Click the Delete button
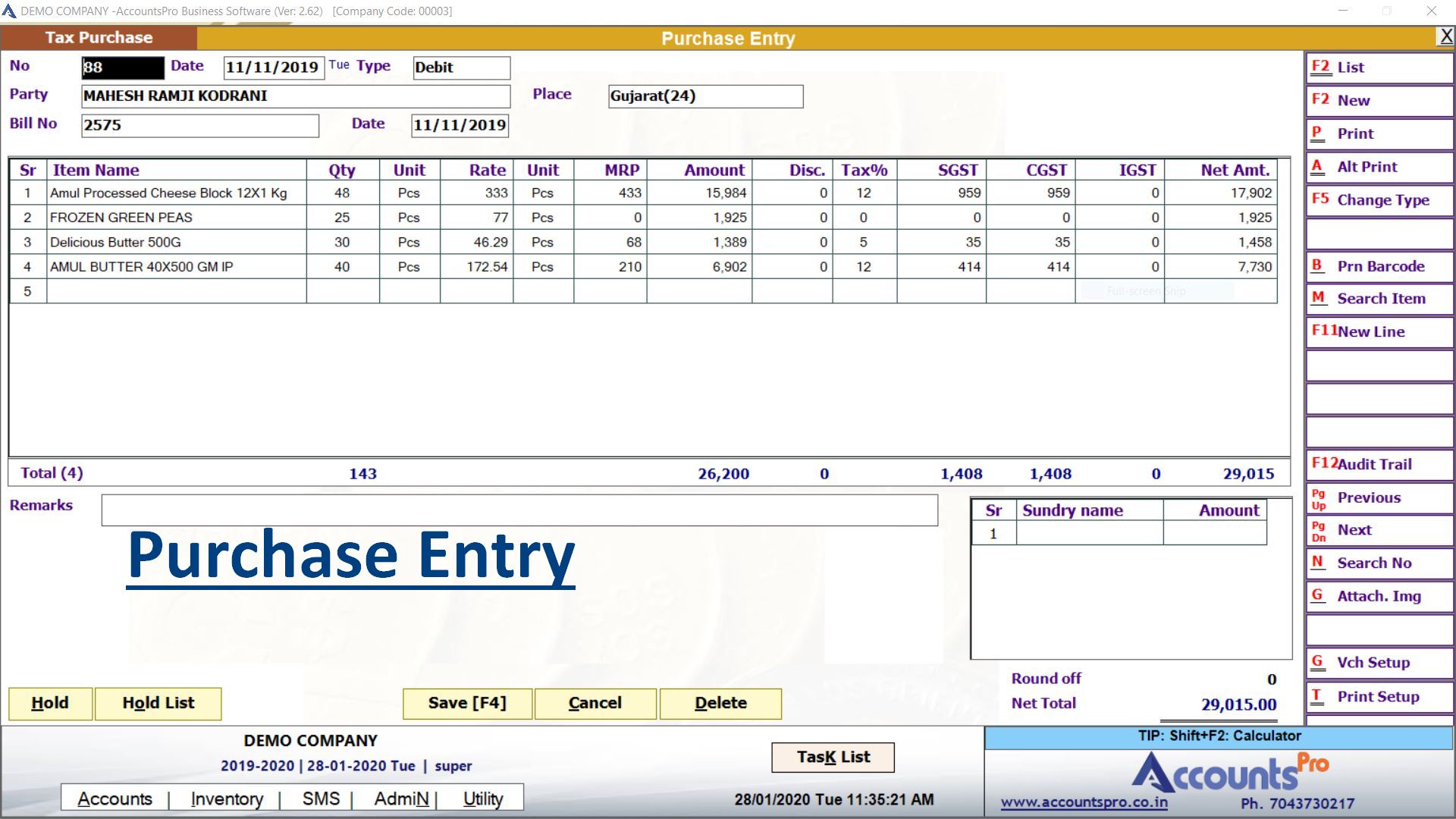 [x=720, y=704]
